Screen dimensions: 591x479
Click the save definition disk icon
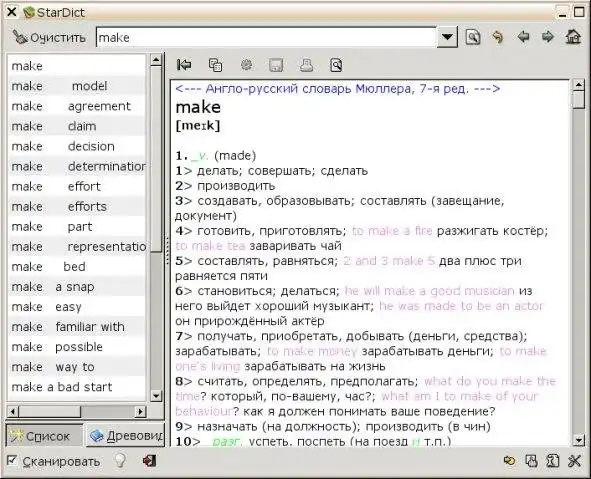click(x=276, y=65)
